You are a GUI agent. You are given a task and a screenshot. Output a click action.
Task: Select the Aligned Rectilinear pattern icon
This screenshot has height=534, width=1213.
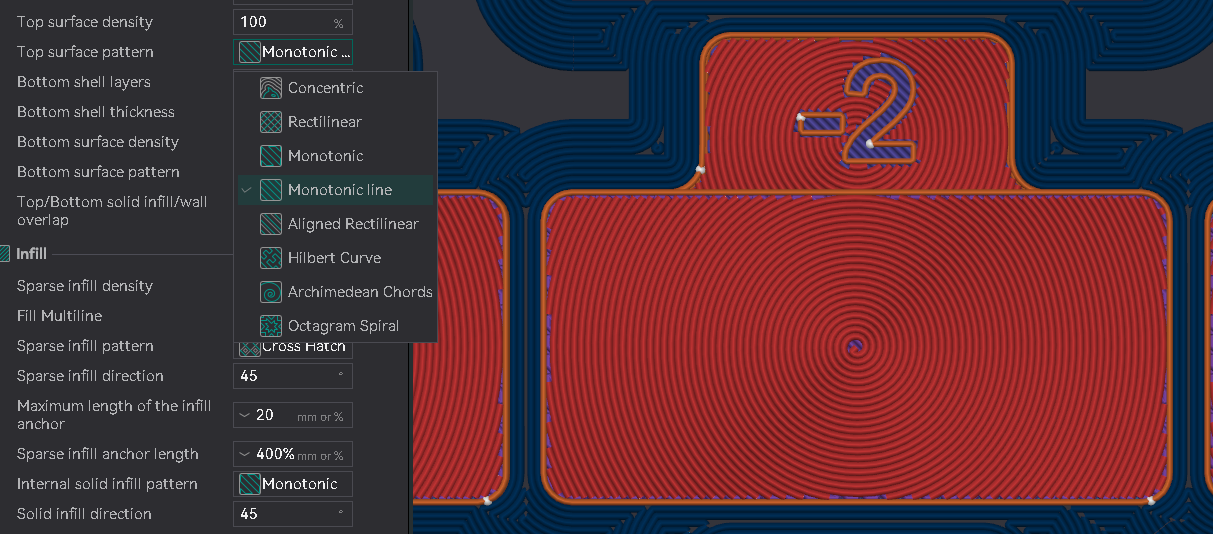pyautogui.click(x=270, y=224)
